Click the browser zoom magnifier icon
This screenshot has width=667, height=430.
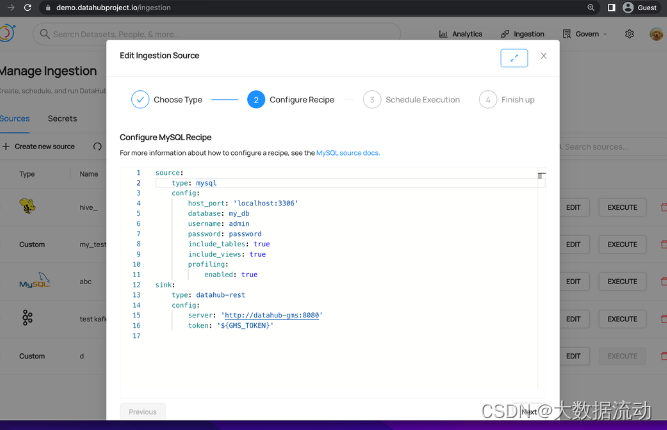(x=591, y=8)
